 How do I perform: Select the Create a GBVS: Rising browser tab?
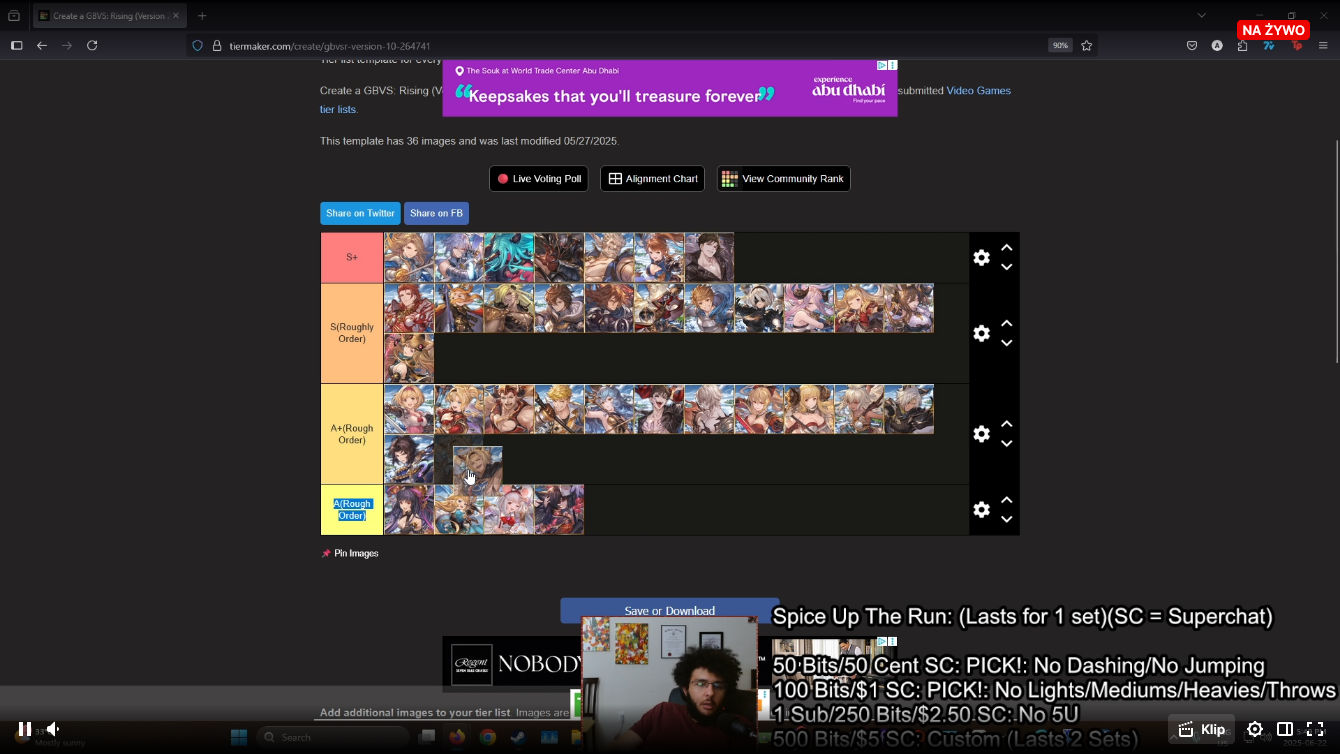point(108,16)
